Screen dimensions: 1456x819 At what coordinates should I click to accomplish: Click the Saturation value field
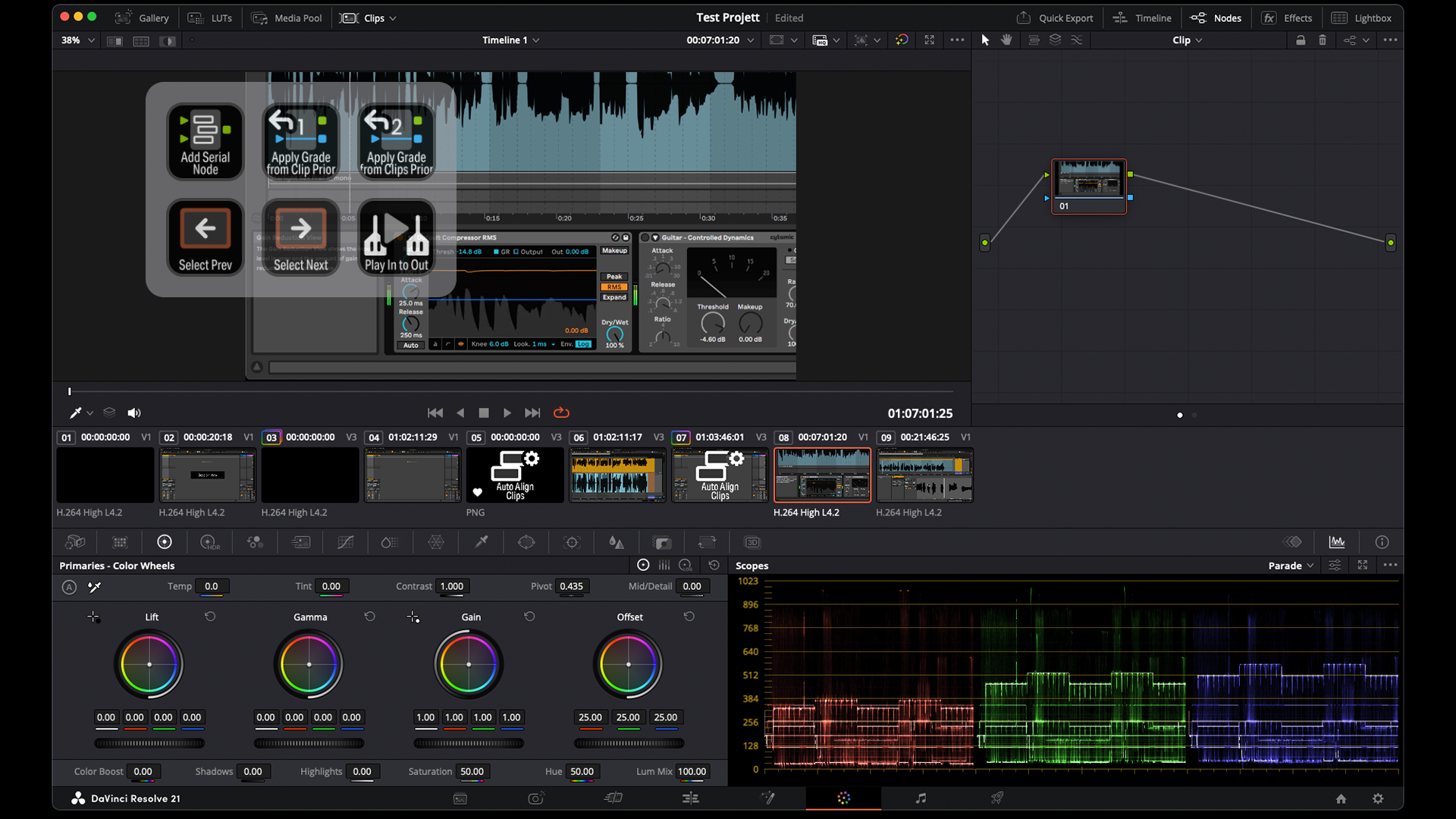pyautogui.click(x=472, y=771)
